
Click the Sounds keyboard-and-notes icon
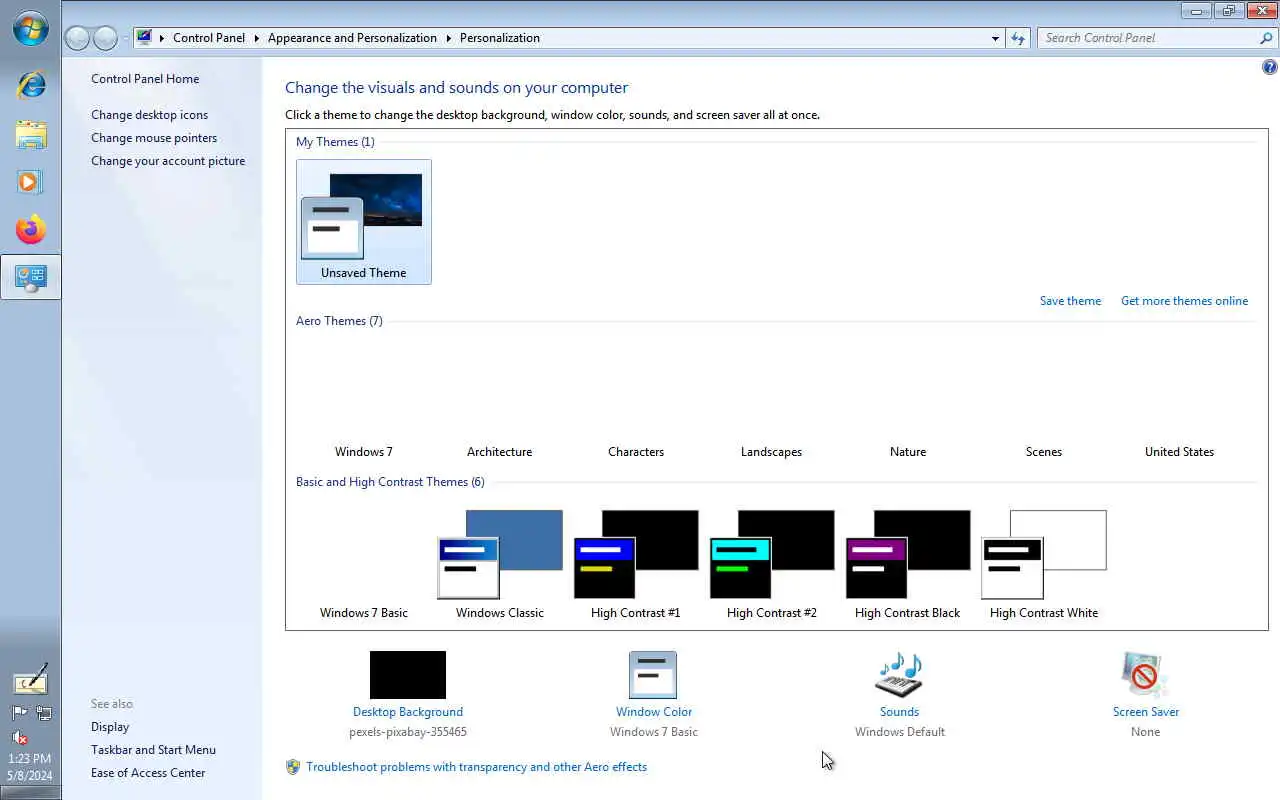tap(899, 675)
